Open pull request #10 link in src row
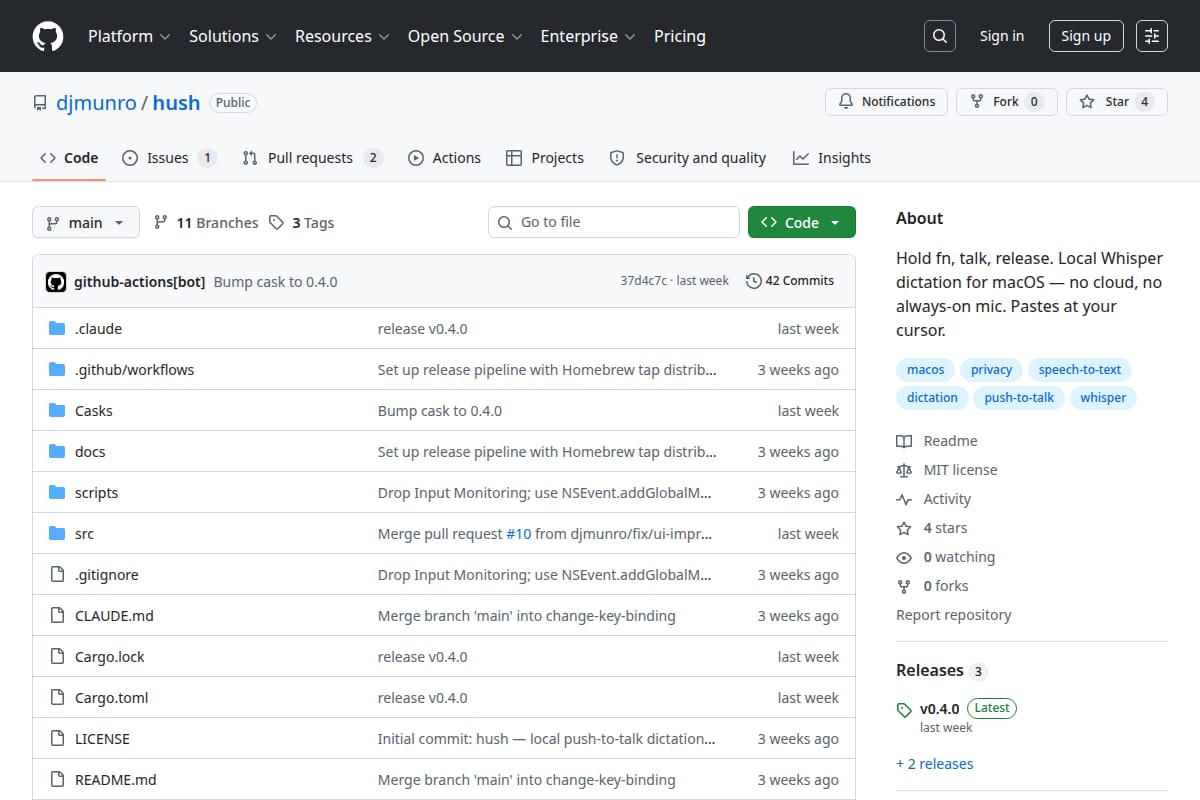Image resolution: width=1200 pixels, height=800 pixels. (x=519, y=534)
